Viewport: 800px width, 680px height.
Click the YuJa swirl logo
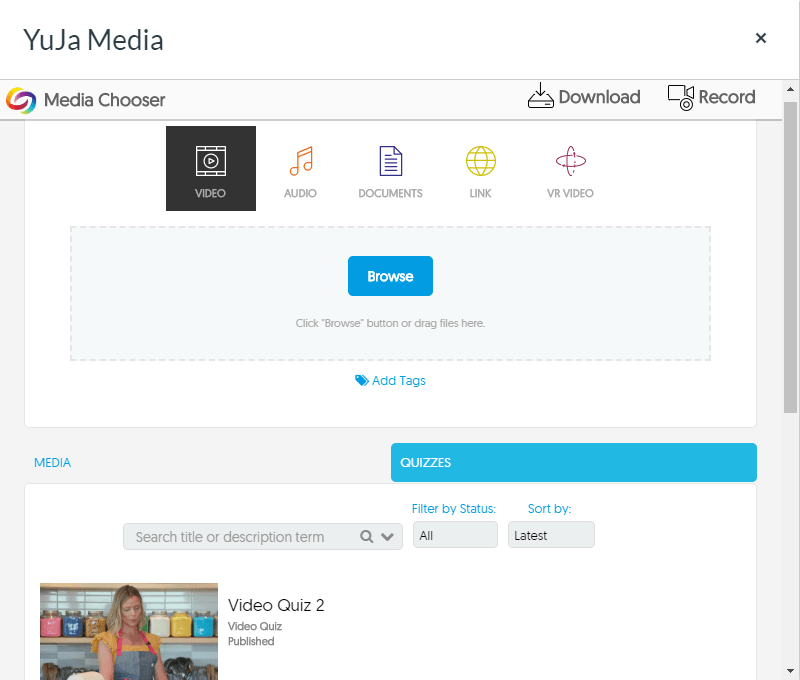pos(21,100)
